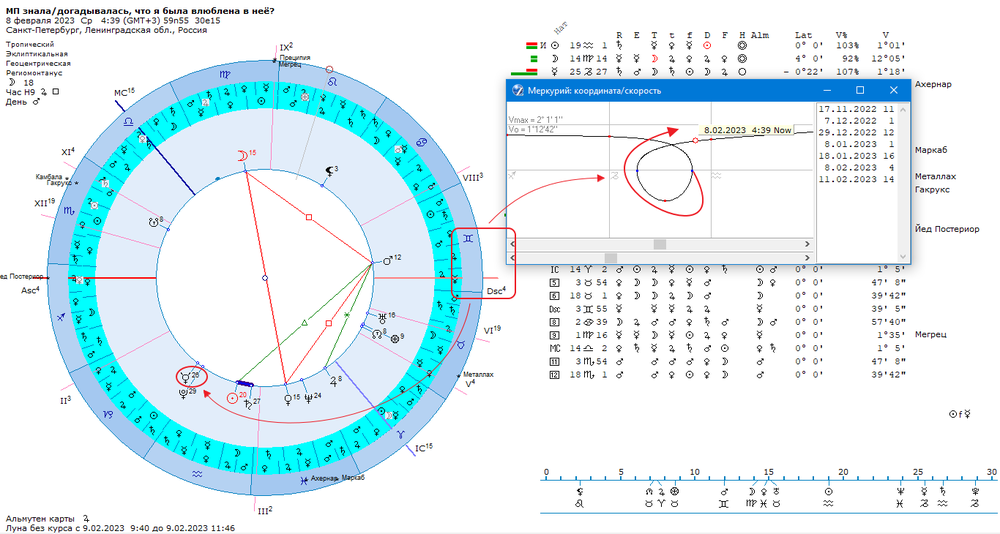Select the Sun glyph in the planets table's first row
Viewport: 1000px width, 534px height.
click(555, 45)
